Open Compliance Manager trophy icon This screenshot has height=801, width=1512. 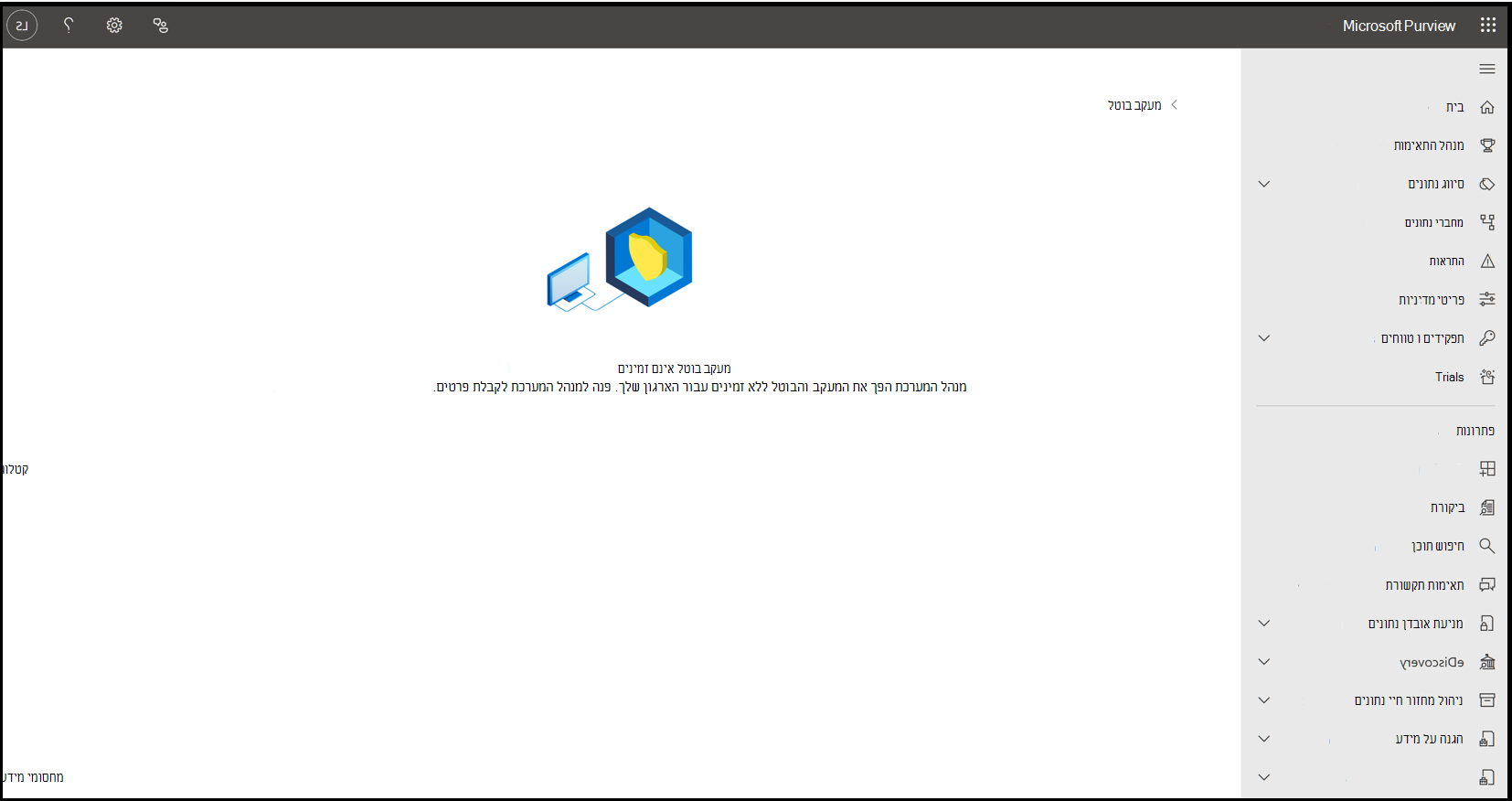(x=1487, y=145)
